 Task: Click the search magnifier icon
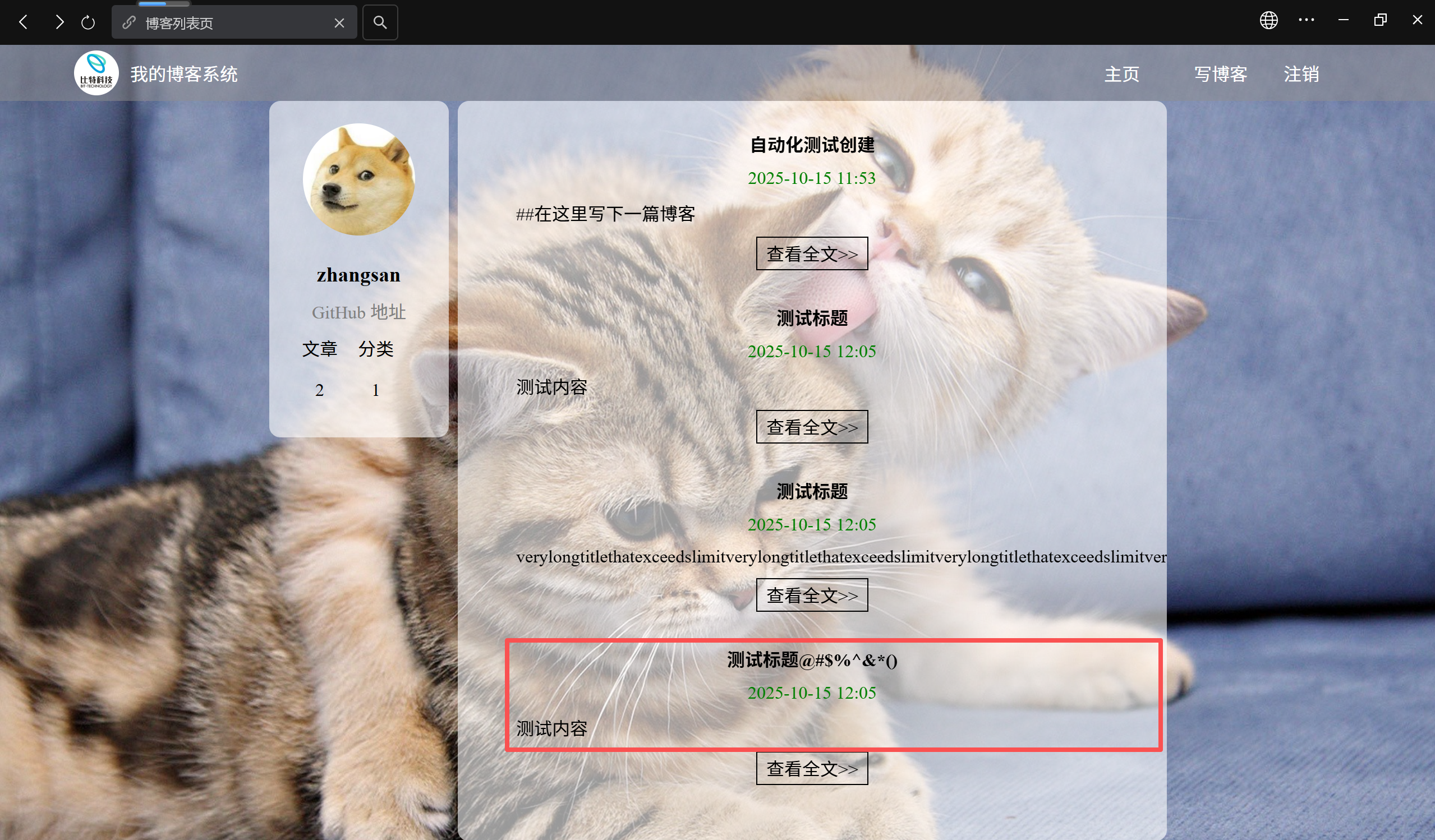click(380, 22)
